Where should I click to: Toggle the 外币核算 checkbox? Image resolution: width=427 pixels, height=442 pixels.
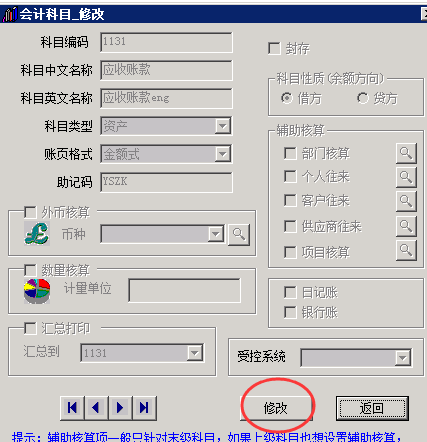pyautogui.click(x=30, y=212)
